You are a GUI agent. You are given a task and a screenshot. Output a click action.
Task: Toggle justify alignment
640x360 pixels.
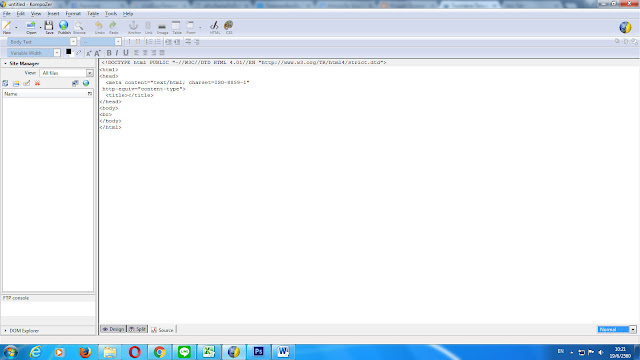tap(162, 53)
